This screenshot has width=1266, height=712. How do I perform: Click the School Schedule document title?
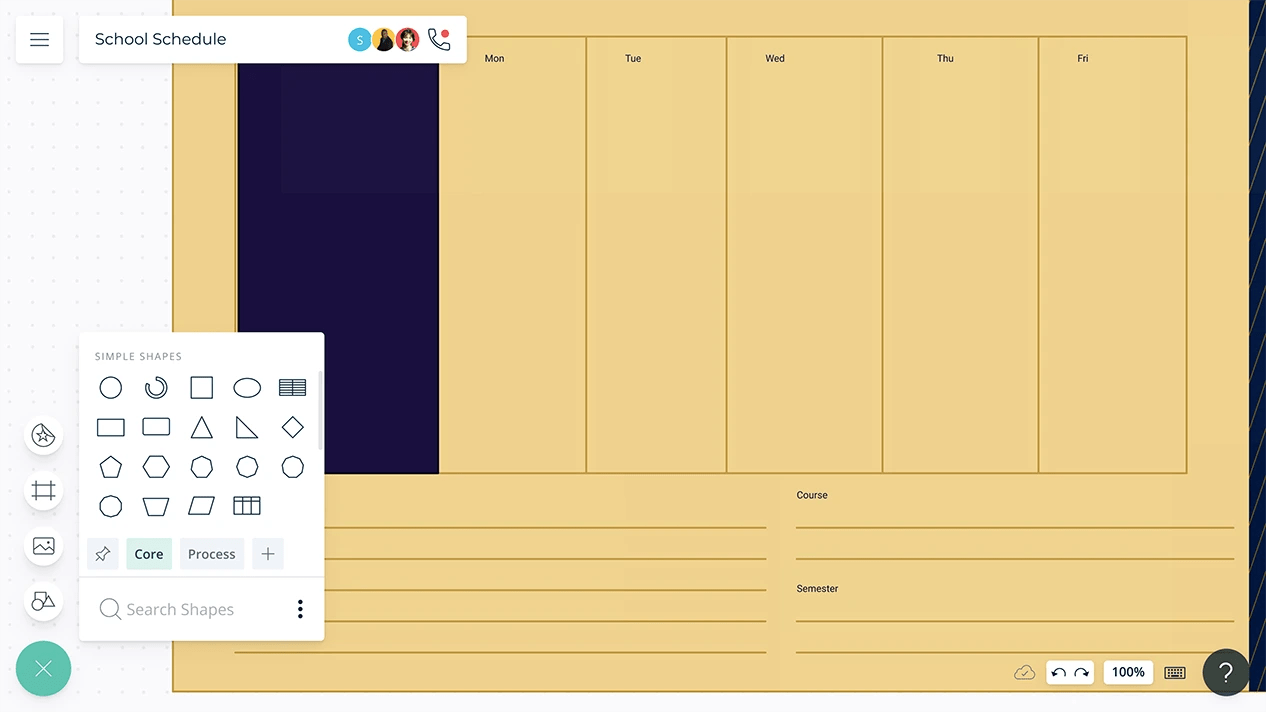coord(160,39)
